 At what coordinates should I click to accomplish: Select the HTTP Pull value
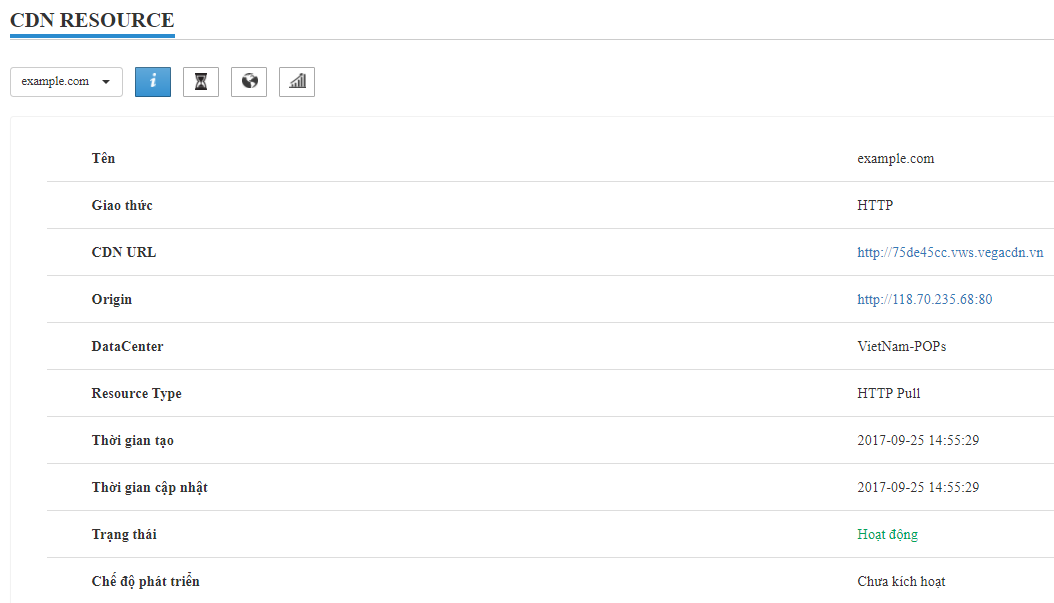889,394
